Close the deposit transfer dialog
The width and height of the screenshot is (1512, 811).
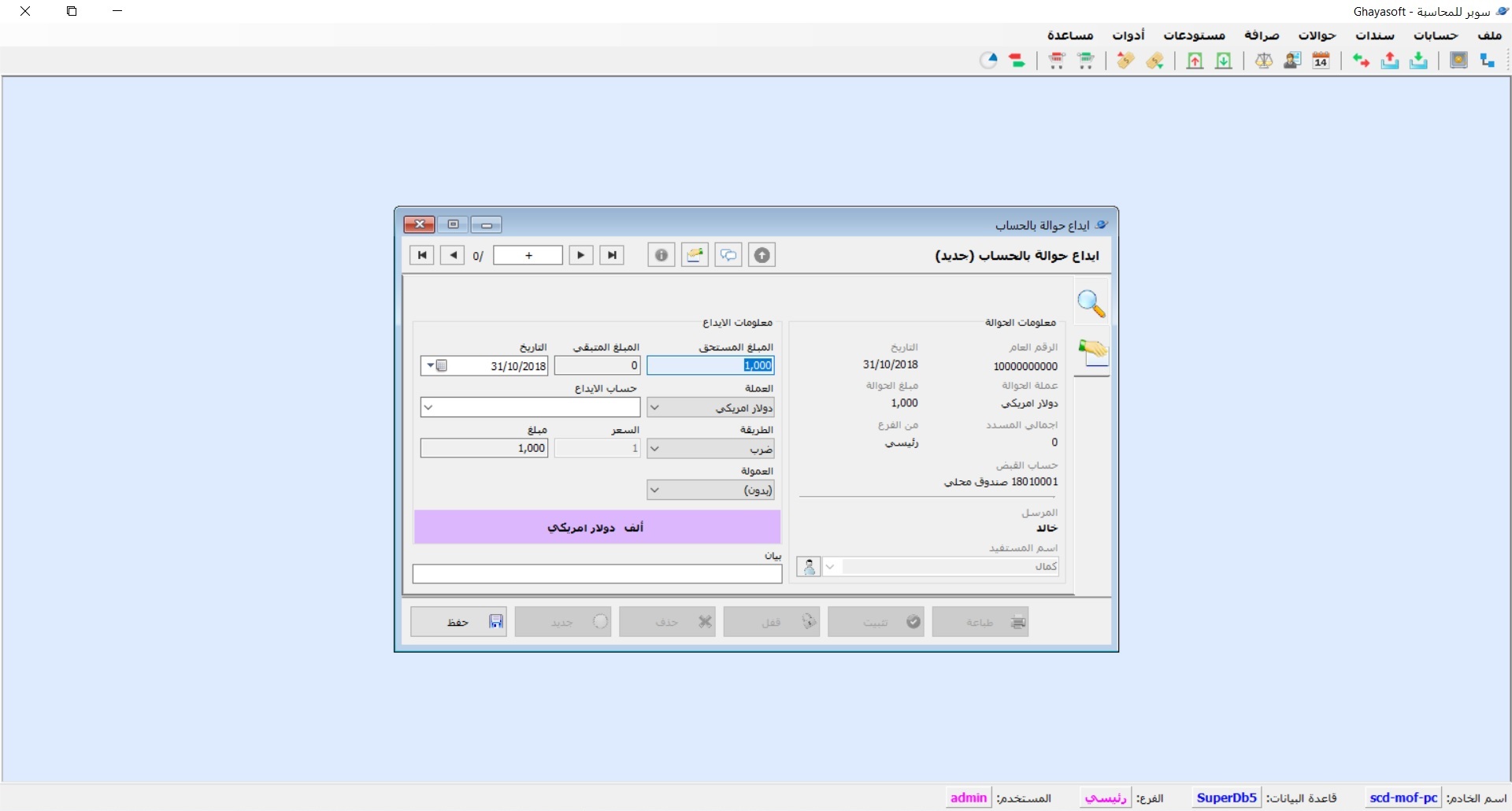click(x=420, y=224)
